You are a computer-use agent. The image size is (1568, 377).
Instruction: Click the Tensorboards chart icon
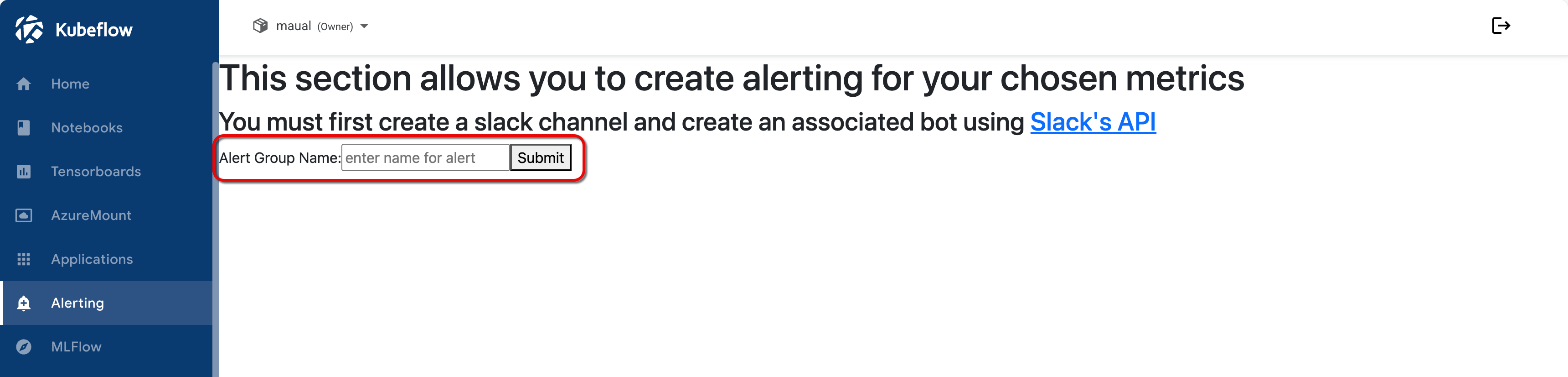pos(24,171)
